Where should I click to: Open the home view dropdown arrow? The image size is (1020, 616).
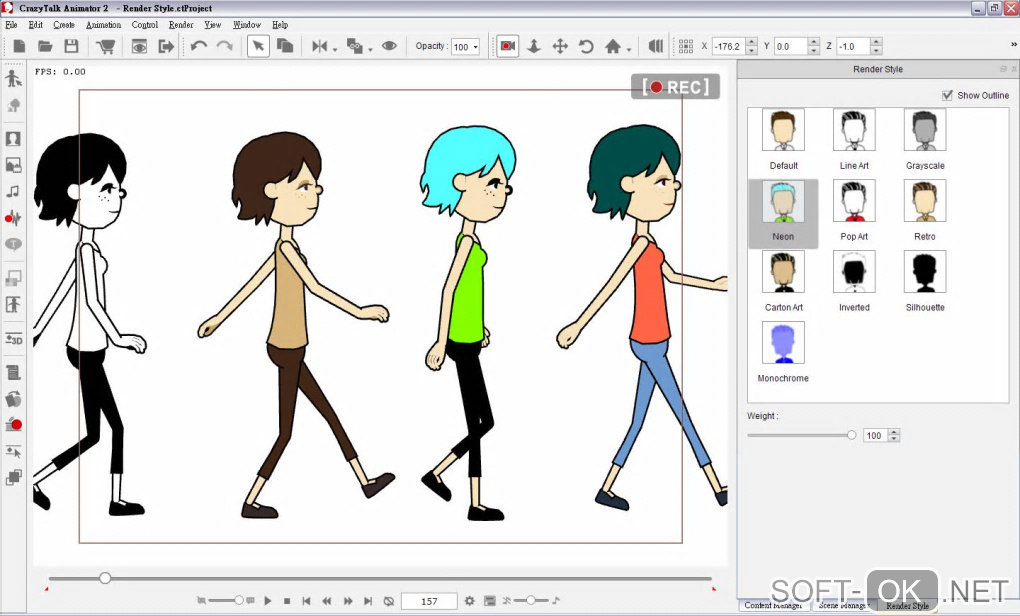pyautogui.click(x=629, y=48)
